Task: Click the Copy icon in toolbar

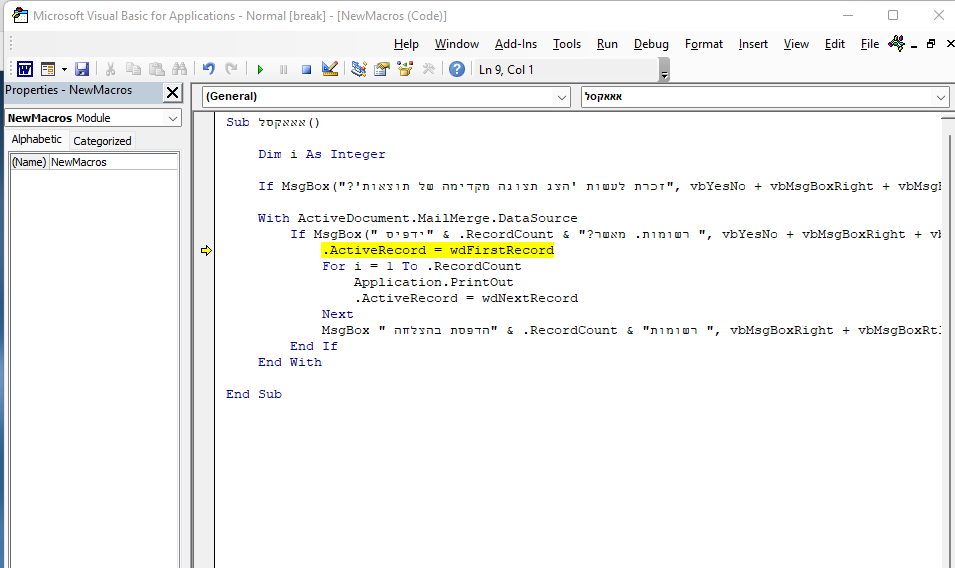Action: click(133, 69)
